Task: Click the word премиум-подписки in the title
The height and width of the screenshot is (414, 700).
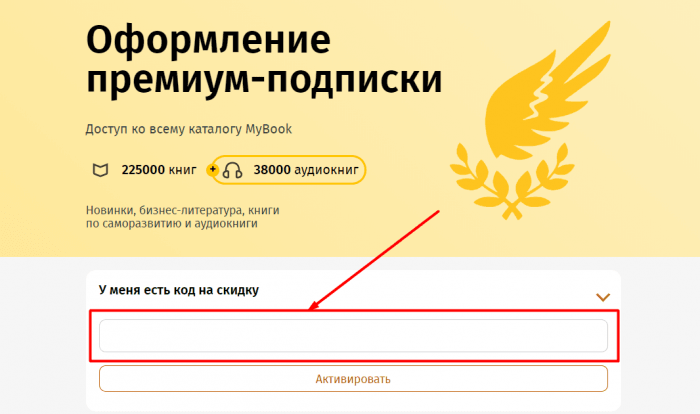Action: pyautogui.click(x=264, y=80)
